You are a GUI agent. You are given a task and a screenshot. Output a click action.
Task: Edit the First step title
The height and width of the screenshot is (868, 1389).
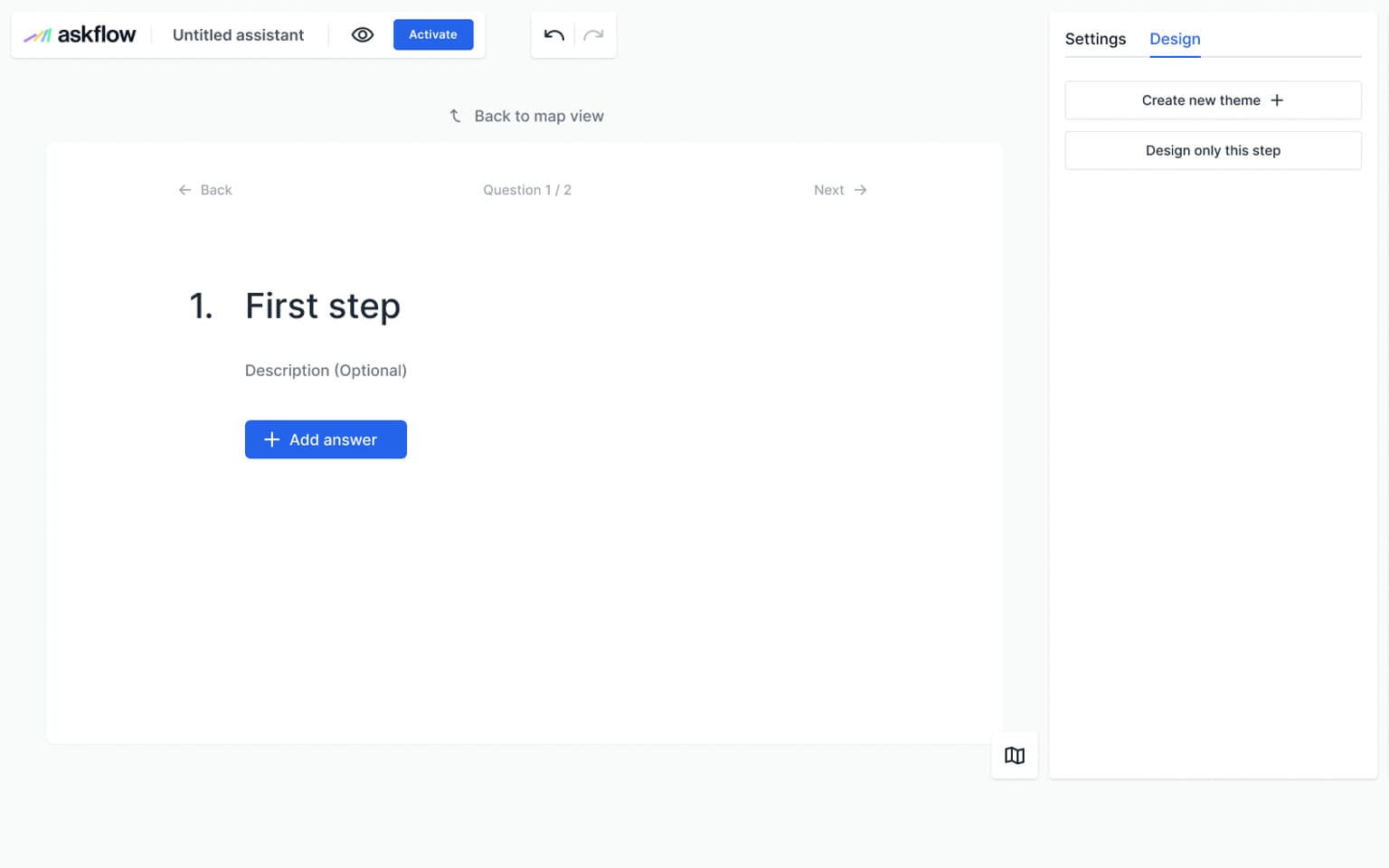(x=323, y=306)
